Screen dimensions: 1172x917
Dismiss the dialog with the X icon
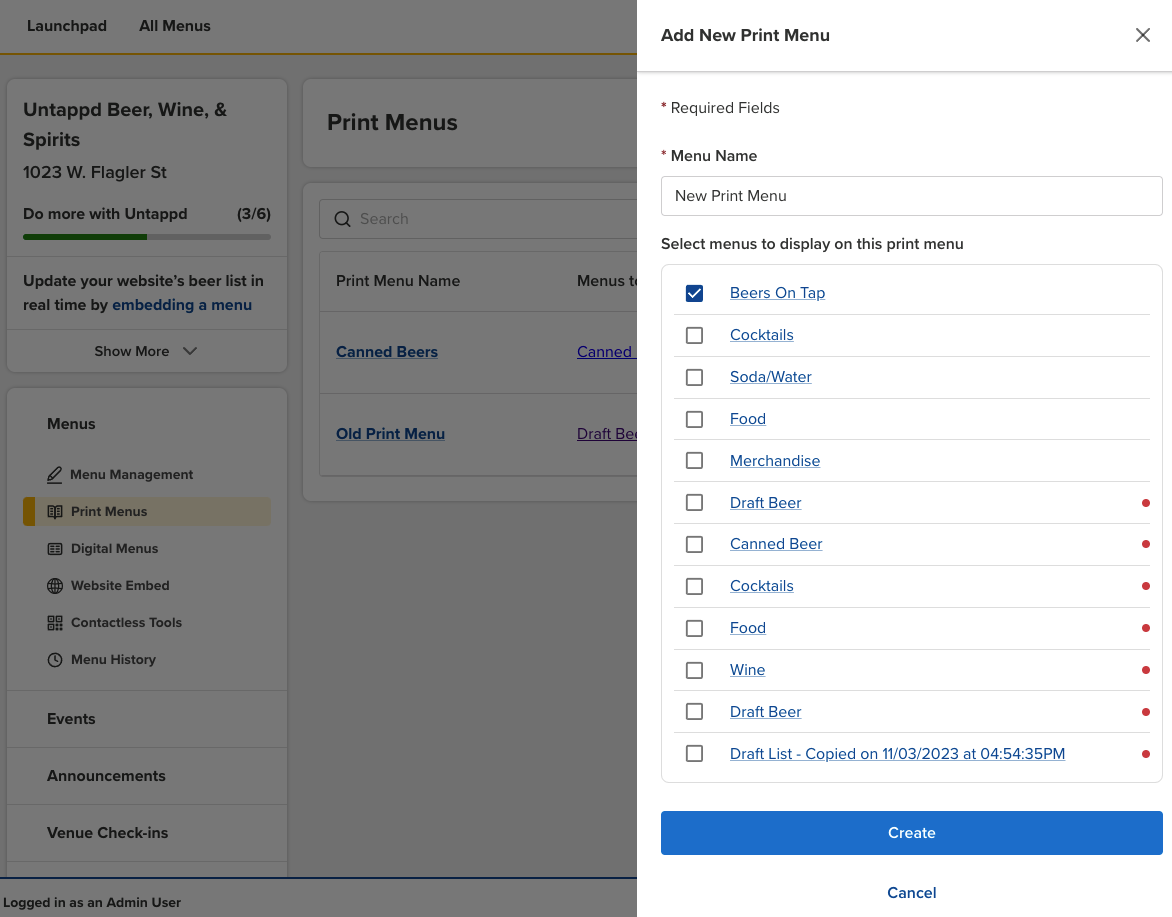[1143, 34]
